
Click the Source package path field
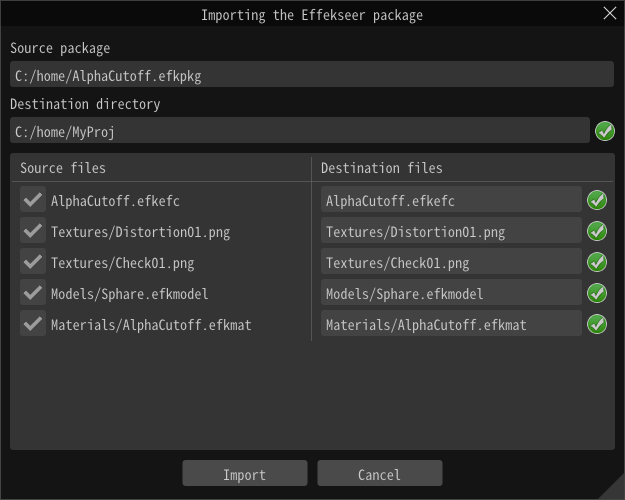tap(311, 75)
